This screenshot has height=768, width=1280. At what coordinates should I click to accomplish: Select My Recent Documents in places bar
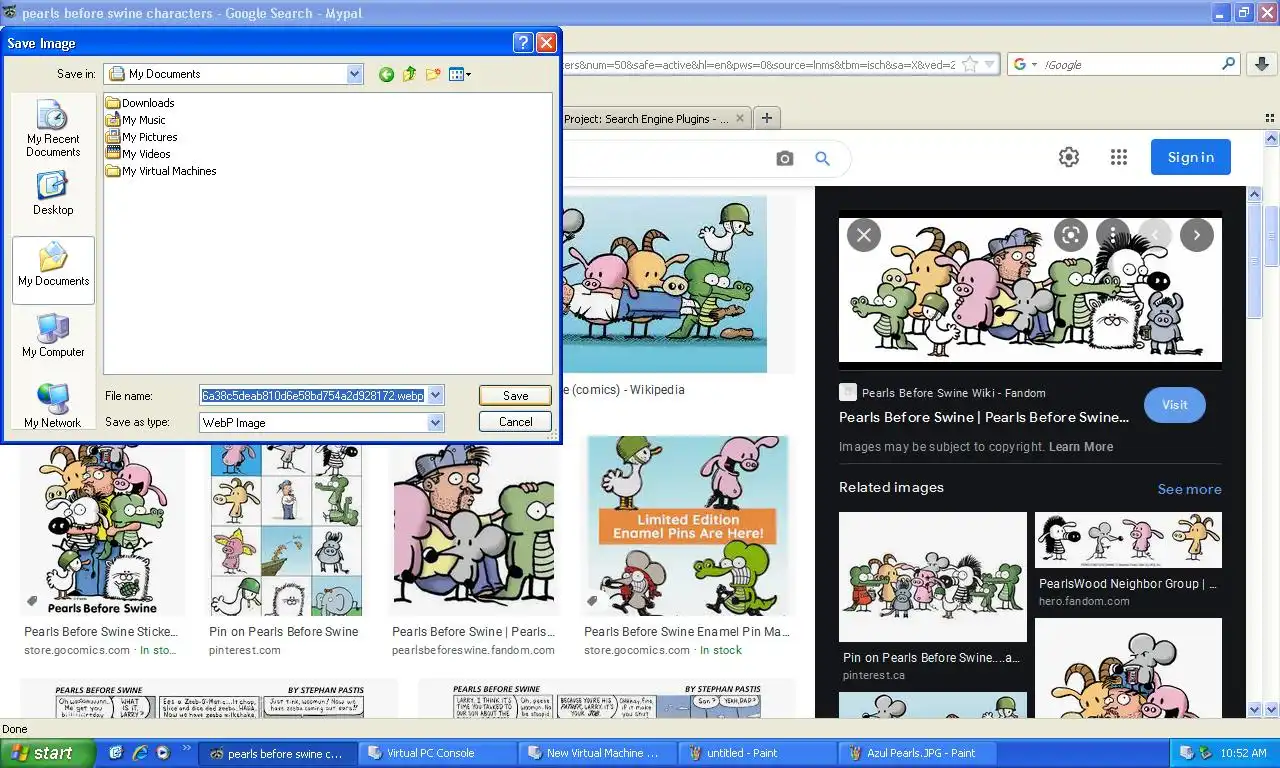[x=53, y=129]
